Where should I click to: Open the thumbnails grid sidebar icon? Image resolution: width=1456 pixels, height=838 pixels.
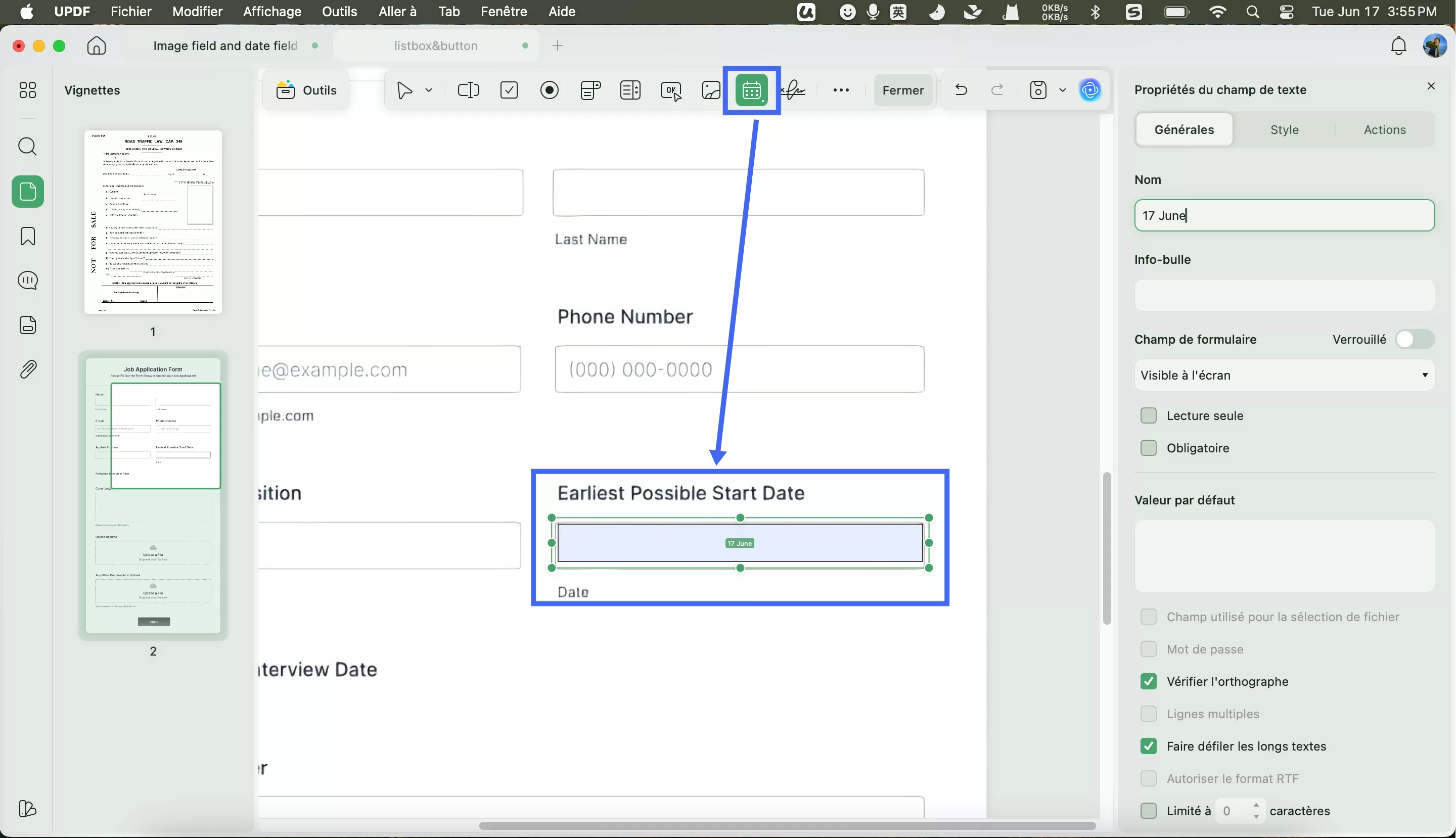28,90
